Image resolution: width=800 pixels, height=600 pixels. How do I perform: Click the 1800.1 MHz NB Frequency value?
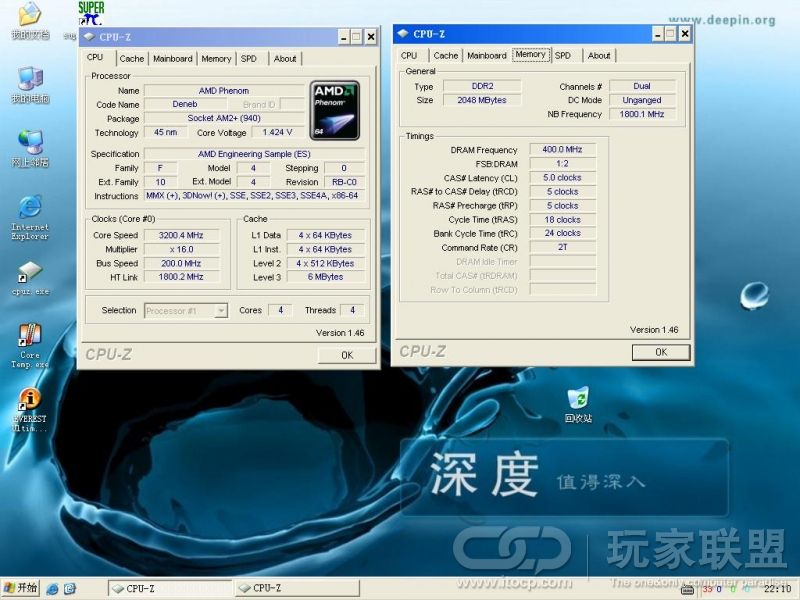click(642, 114)
